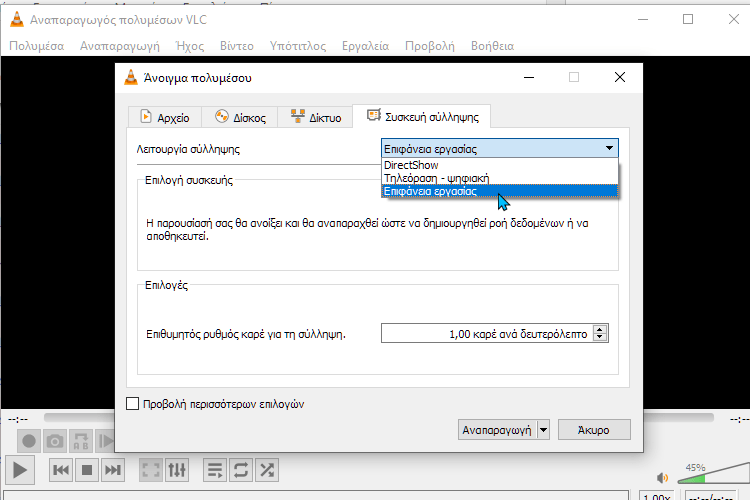Open the Αναπαραγωγή menu in menu bar
The height and width of the screenshot is (500, 750).
point(120,46)
